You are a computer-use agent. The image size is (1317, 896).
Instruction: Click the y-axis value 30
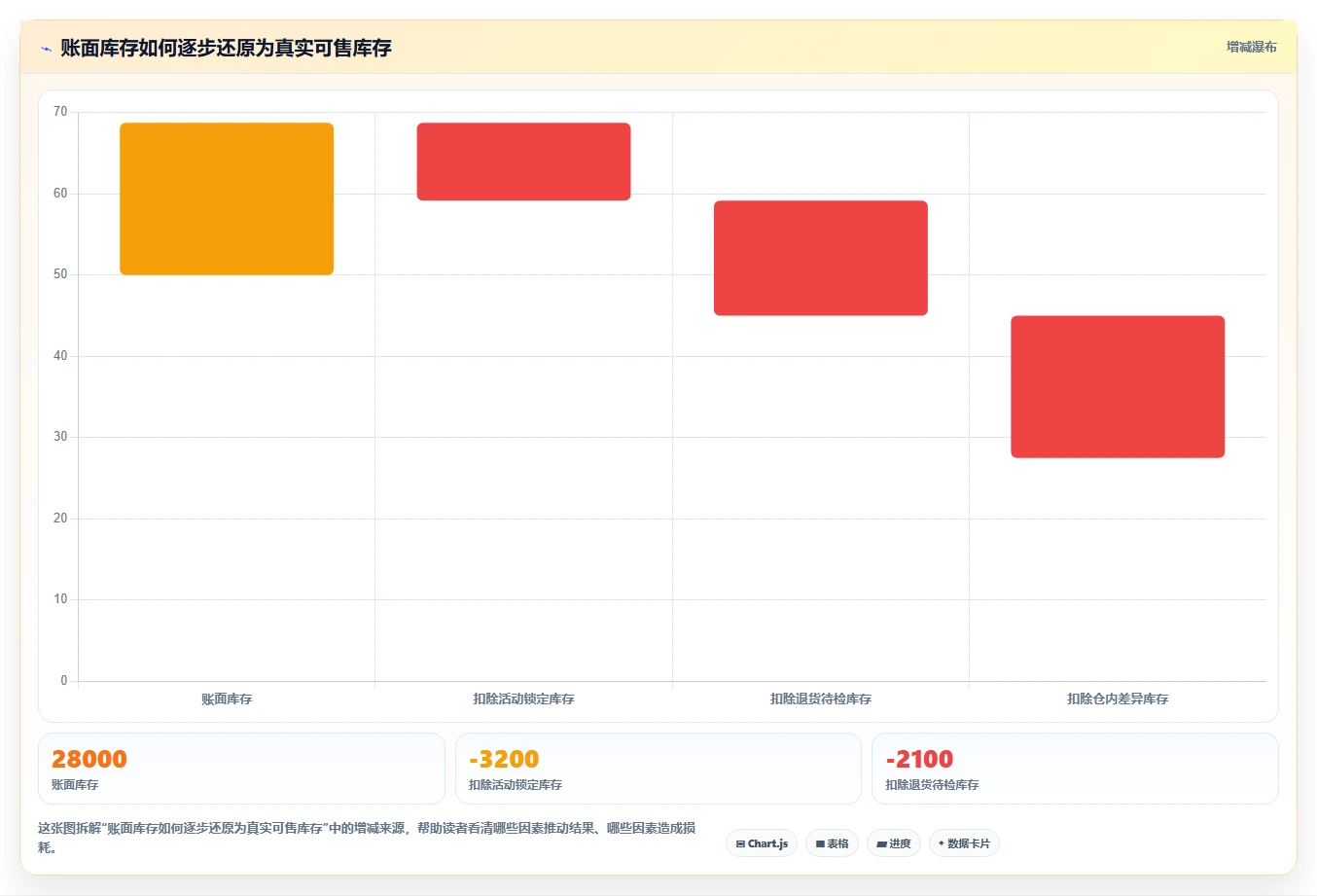pos(60,437)
